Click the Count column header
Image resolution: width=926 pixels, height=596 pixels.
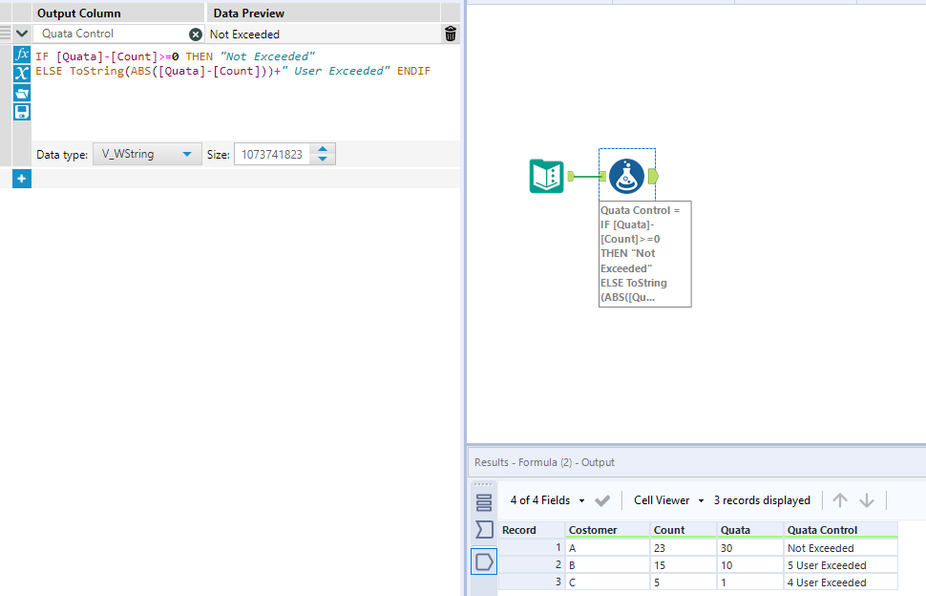point(684,530)
